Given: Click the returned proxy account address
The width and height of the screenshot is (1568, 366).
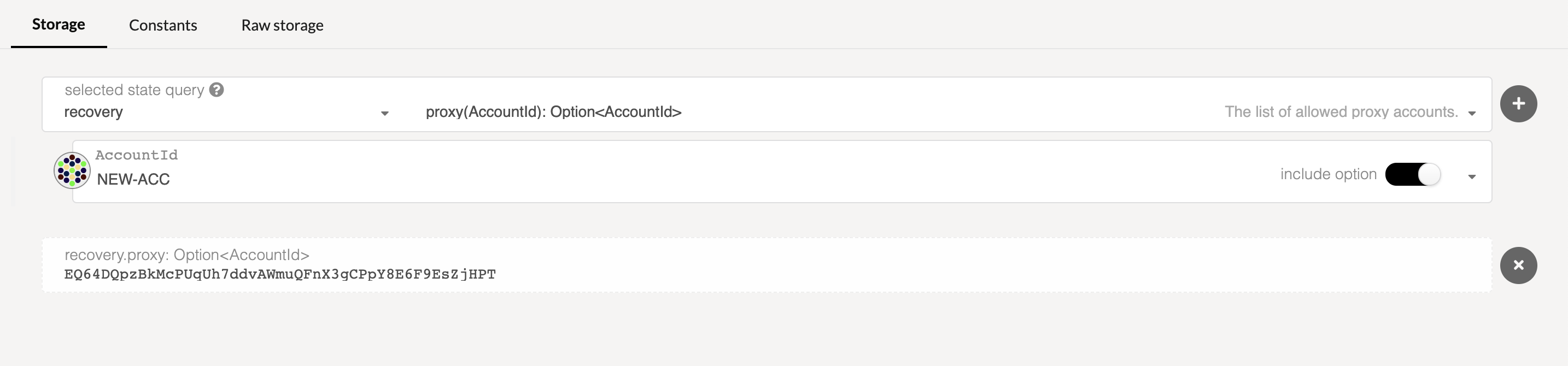Looking at the screenshot, I should (280, 274).
